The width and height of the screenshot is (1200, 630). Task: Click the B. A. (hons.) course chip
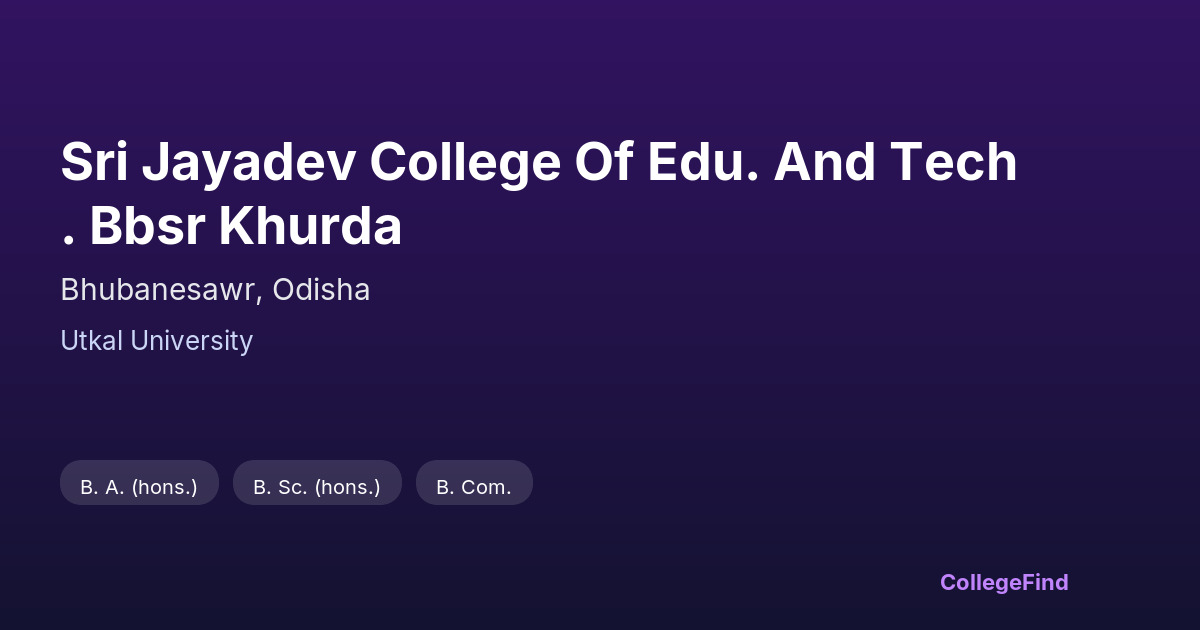click(x=139, y=487)
